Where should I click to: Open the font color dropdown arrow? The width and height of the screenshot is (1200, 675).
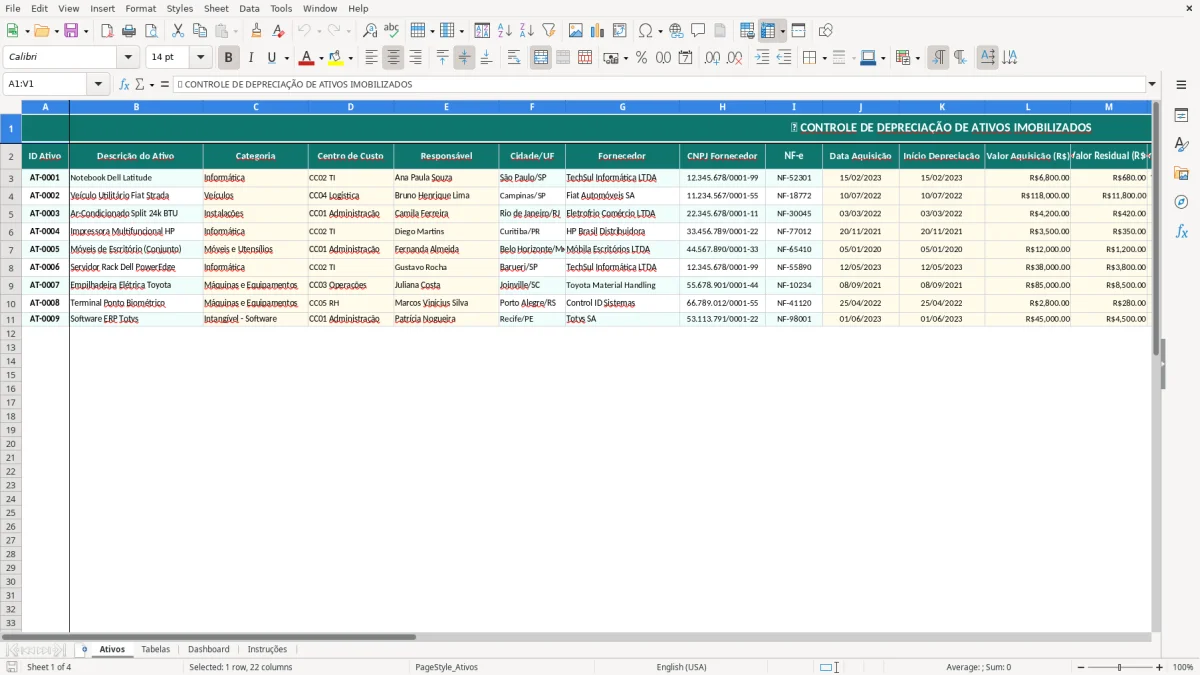pyautogui.click(x=321, y=57)
